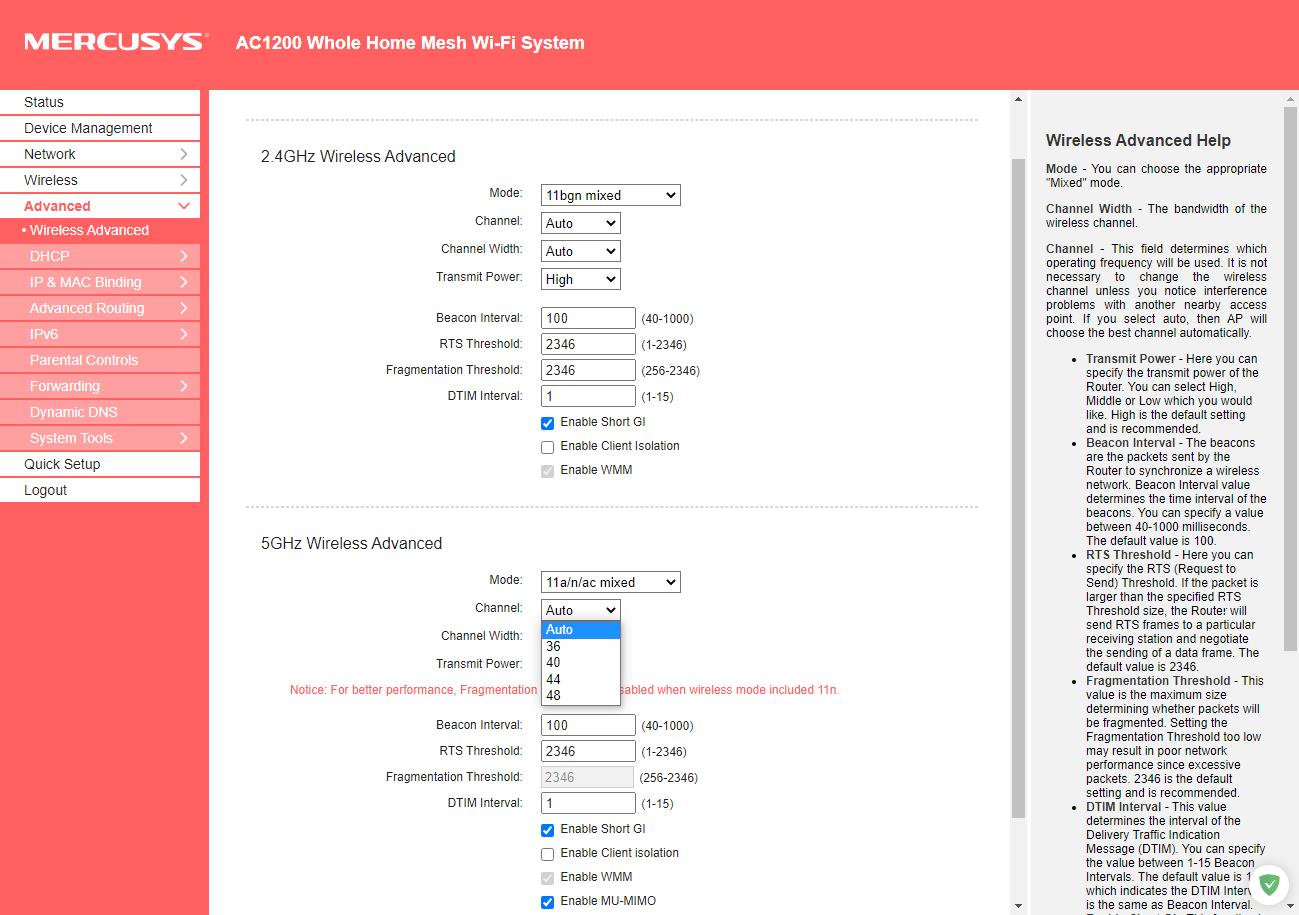
Task: Open the 2.4GHz Mode dropdown
Action: click(610, 195)
